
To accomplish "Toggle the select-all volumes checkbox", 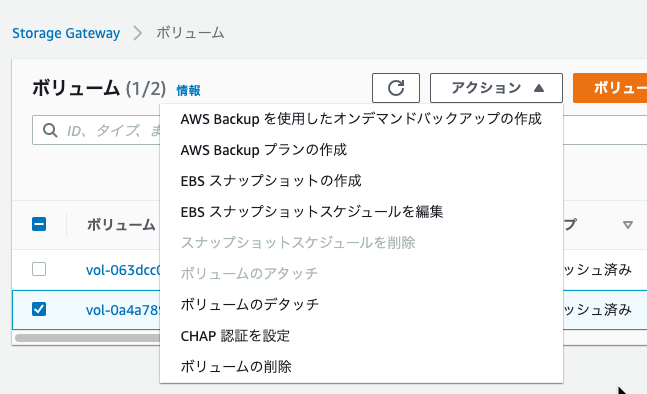I will pos(39,224).
